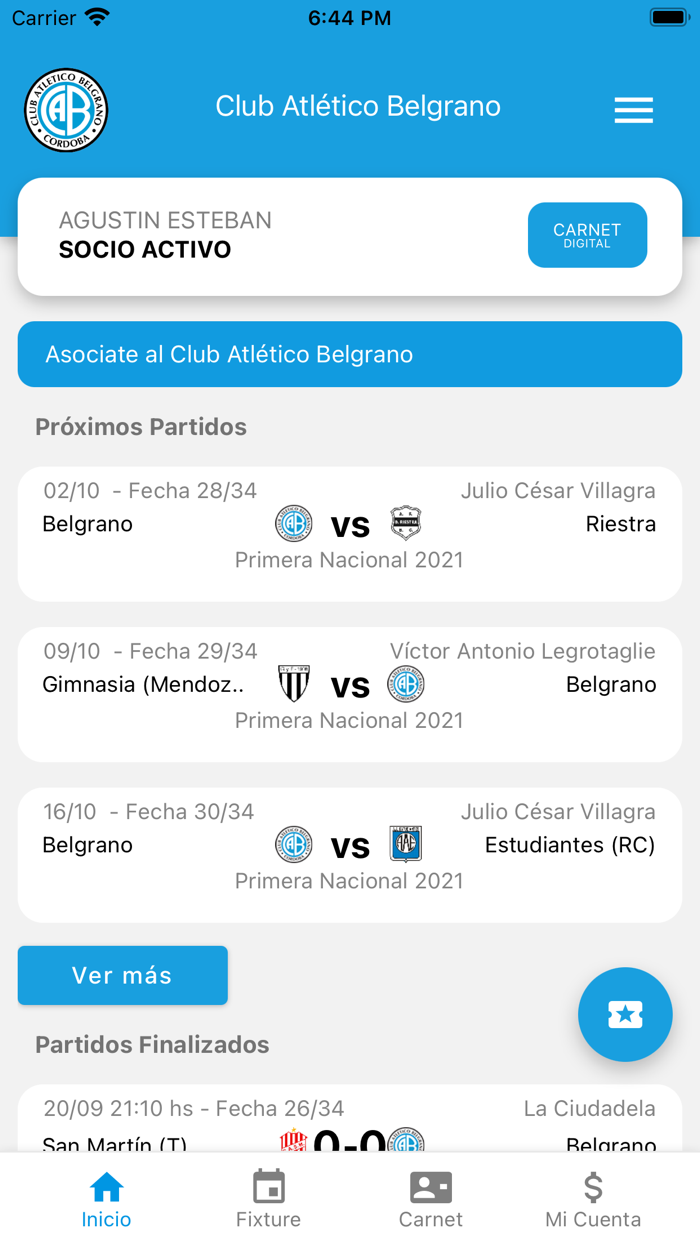Image resolution: width=700 pixels, height=1244 pixels.
Task: Tap the Inicio home icon
Action: (106, 1189)
